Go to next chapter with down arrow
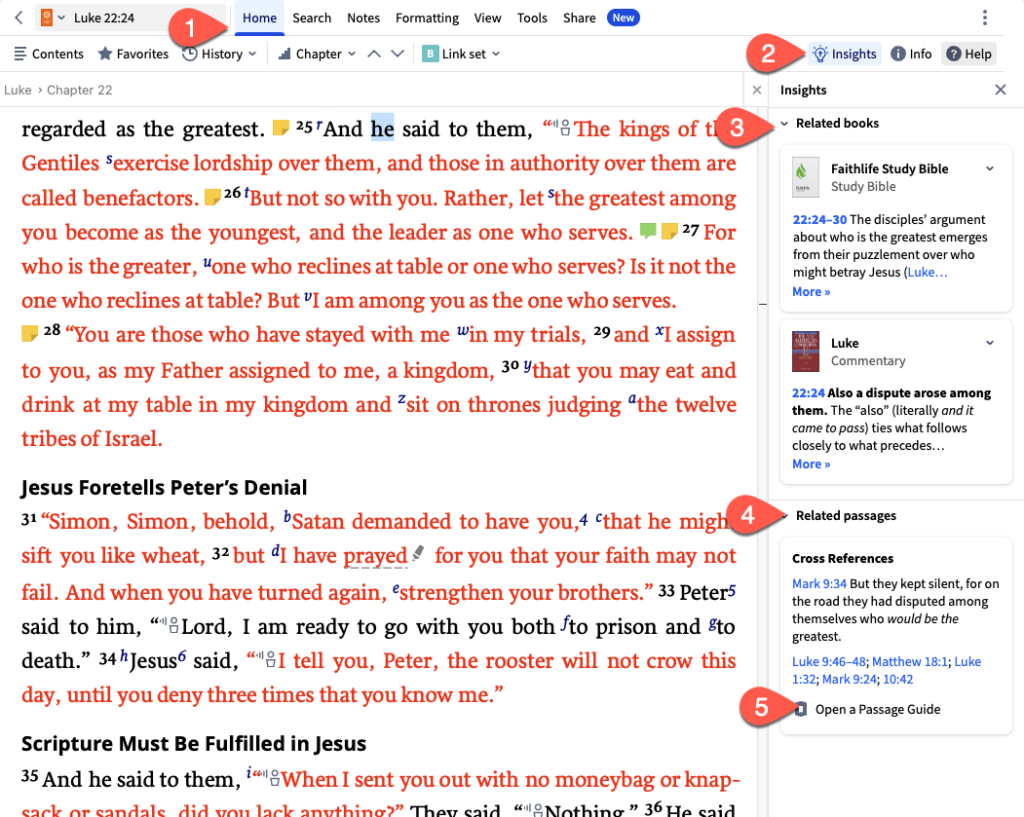Viewport: 1024px width, 817px height. 397,54
